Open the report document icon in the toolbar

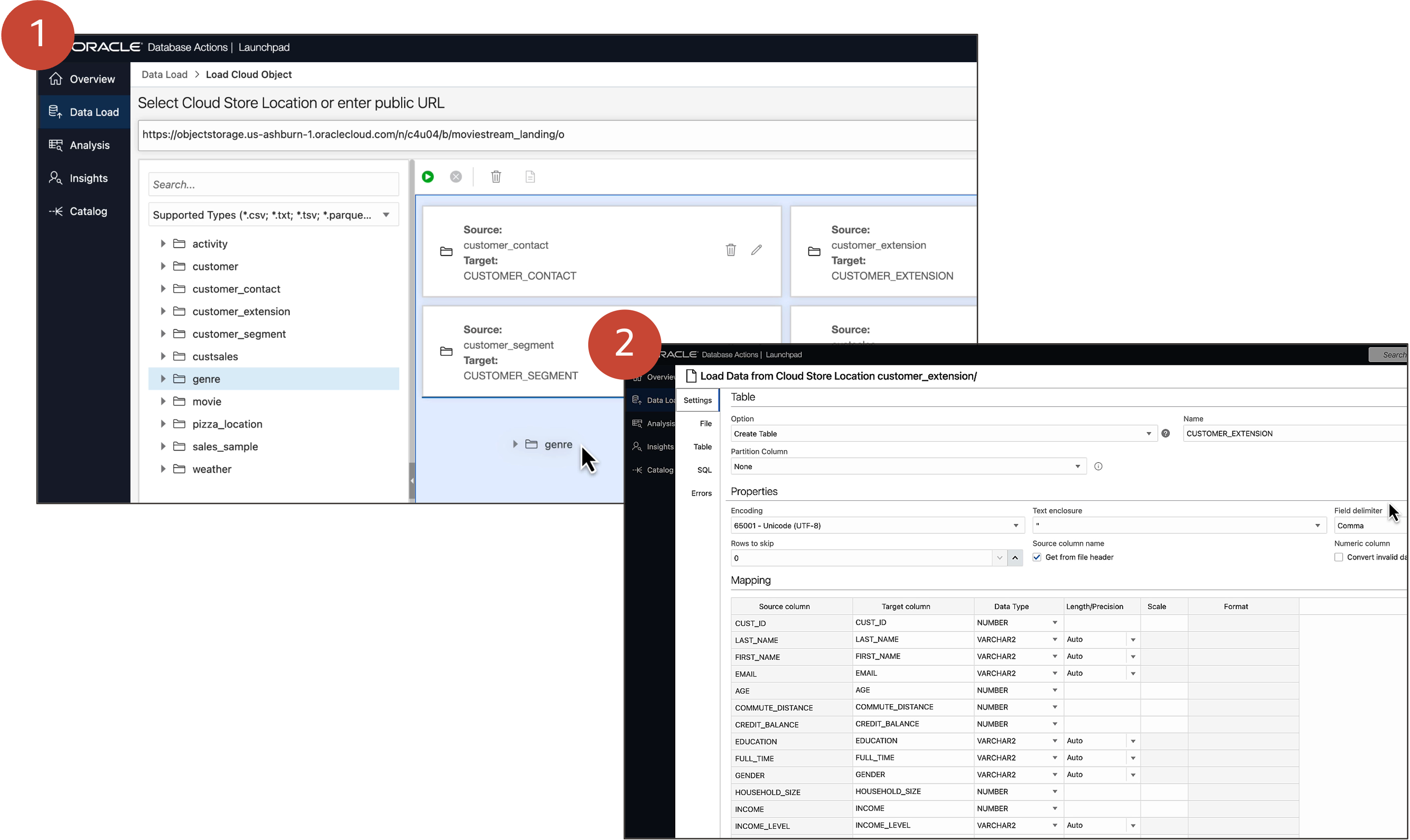click(530, 177)
